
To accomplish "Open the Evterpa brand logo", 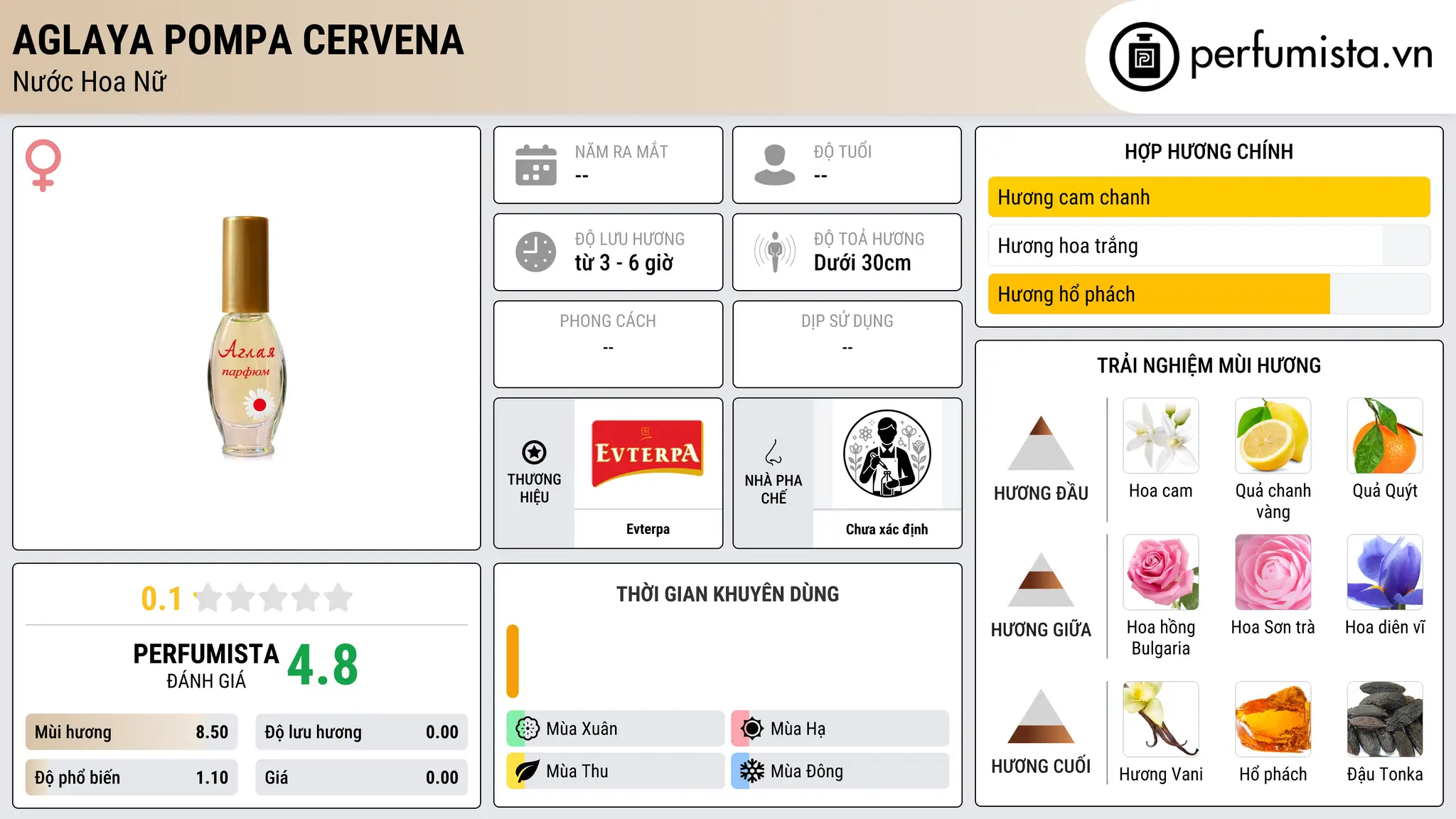I will click(648, 454).
